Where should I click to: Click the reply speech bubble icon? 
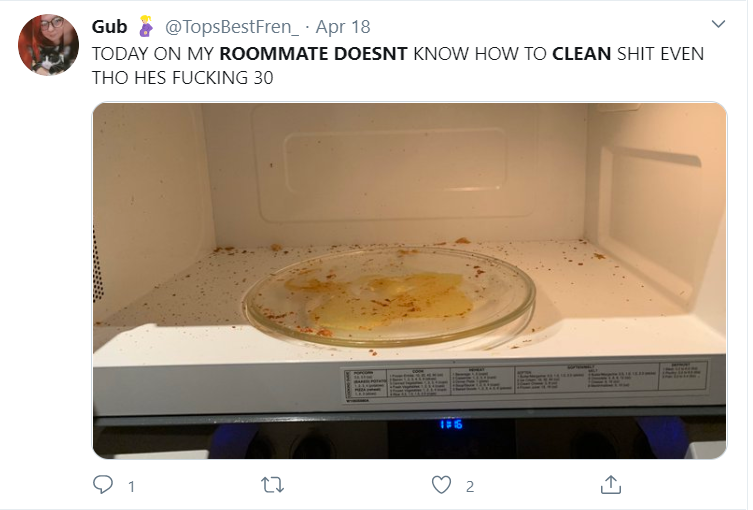pyautogui.click(x=103, y=485)
